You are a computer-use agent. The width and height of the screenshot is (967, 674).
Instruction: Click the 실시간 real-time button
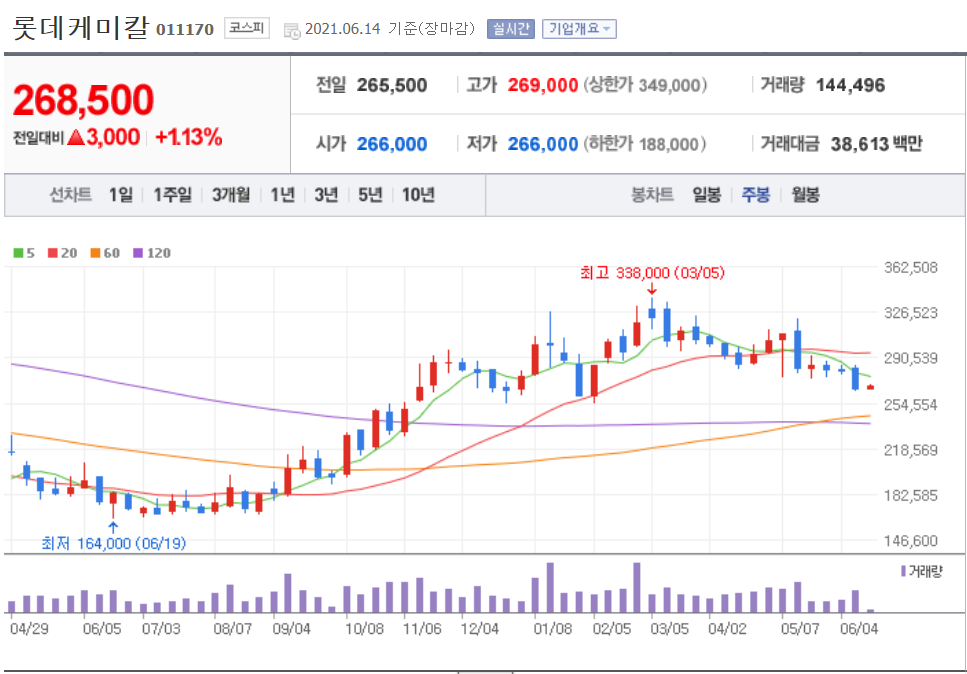click(x=511, y=29)
